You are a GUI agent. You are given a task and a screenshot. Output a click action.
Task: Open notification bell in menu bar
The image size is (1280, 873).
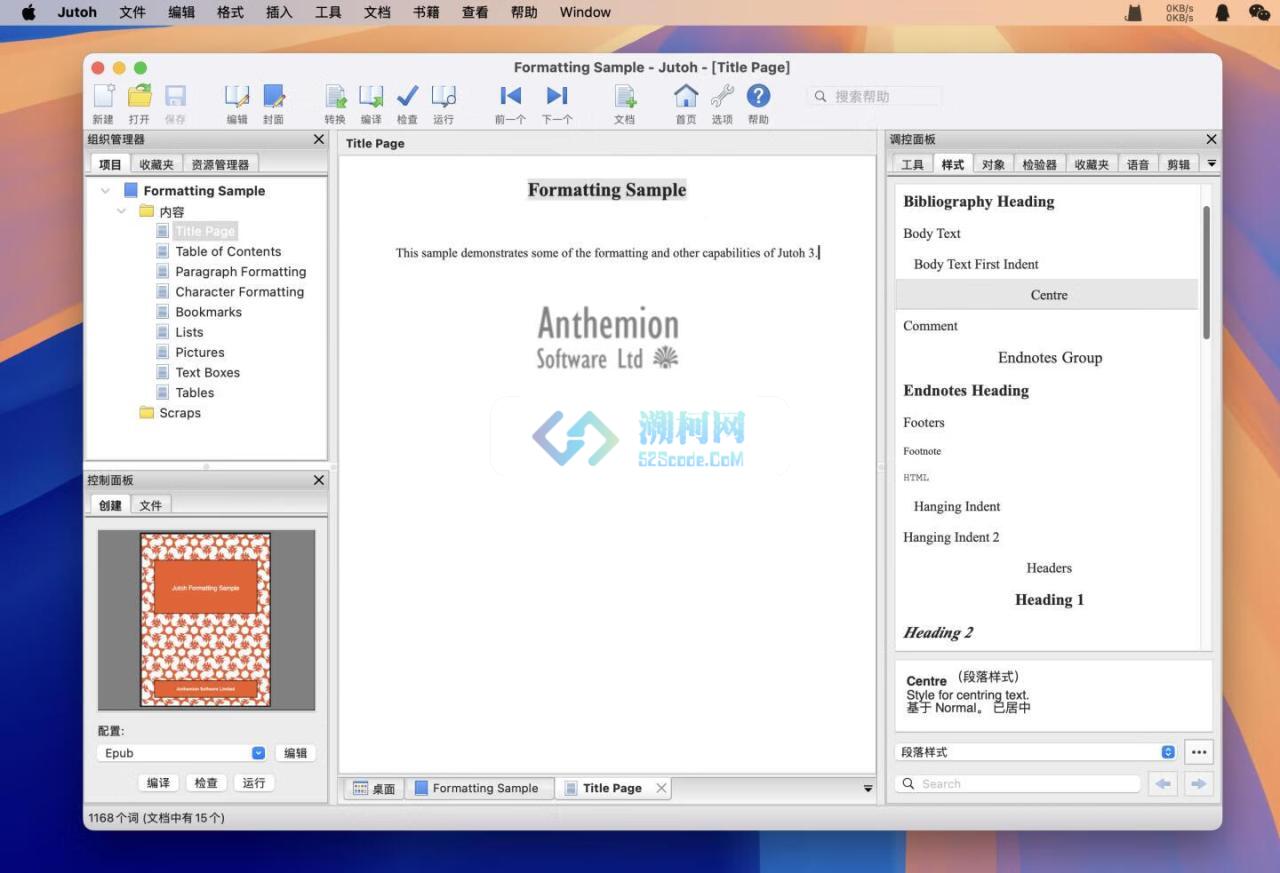1222,12
